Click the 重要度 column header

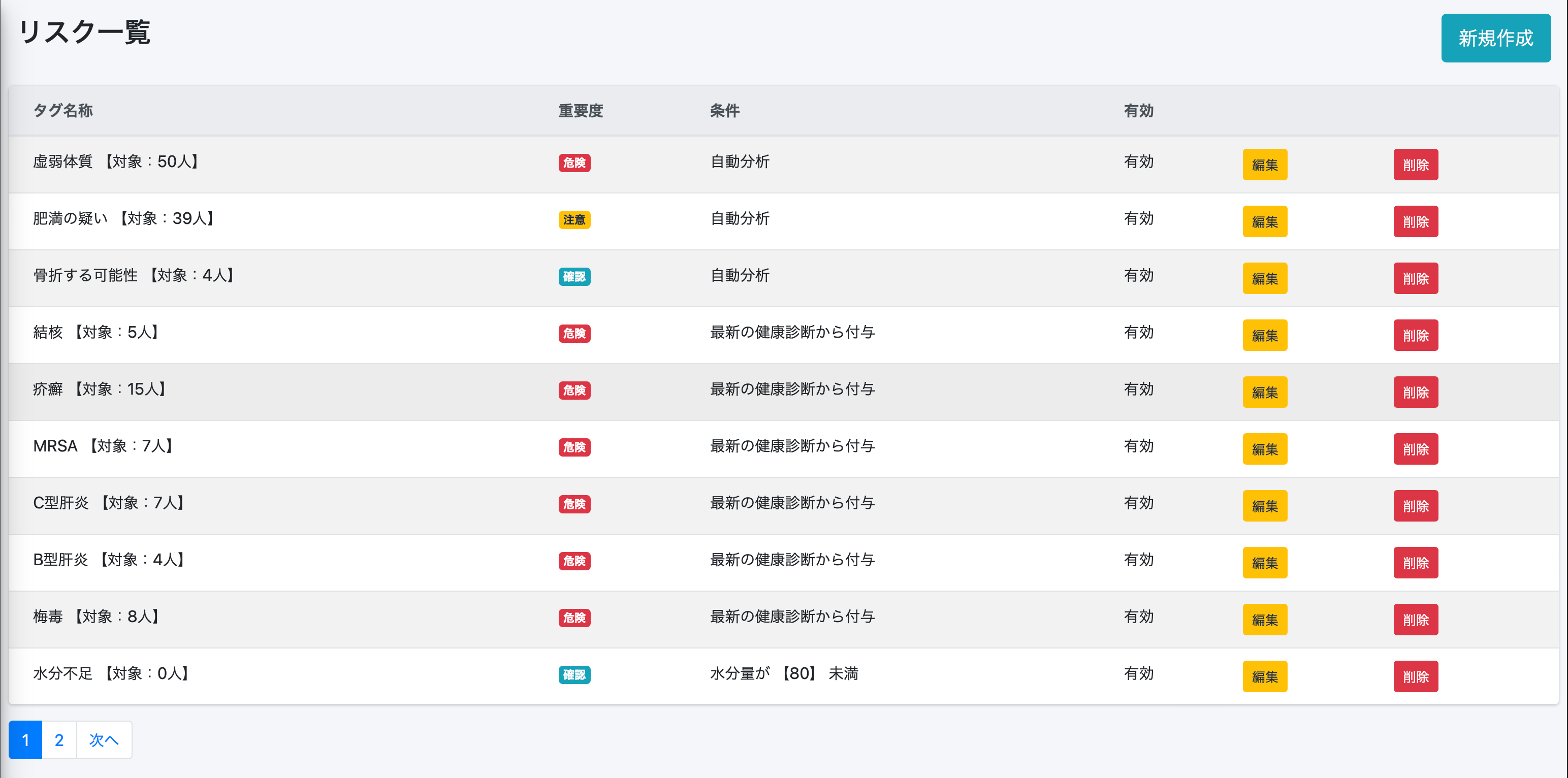580,111
